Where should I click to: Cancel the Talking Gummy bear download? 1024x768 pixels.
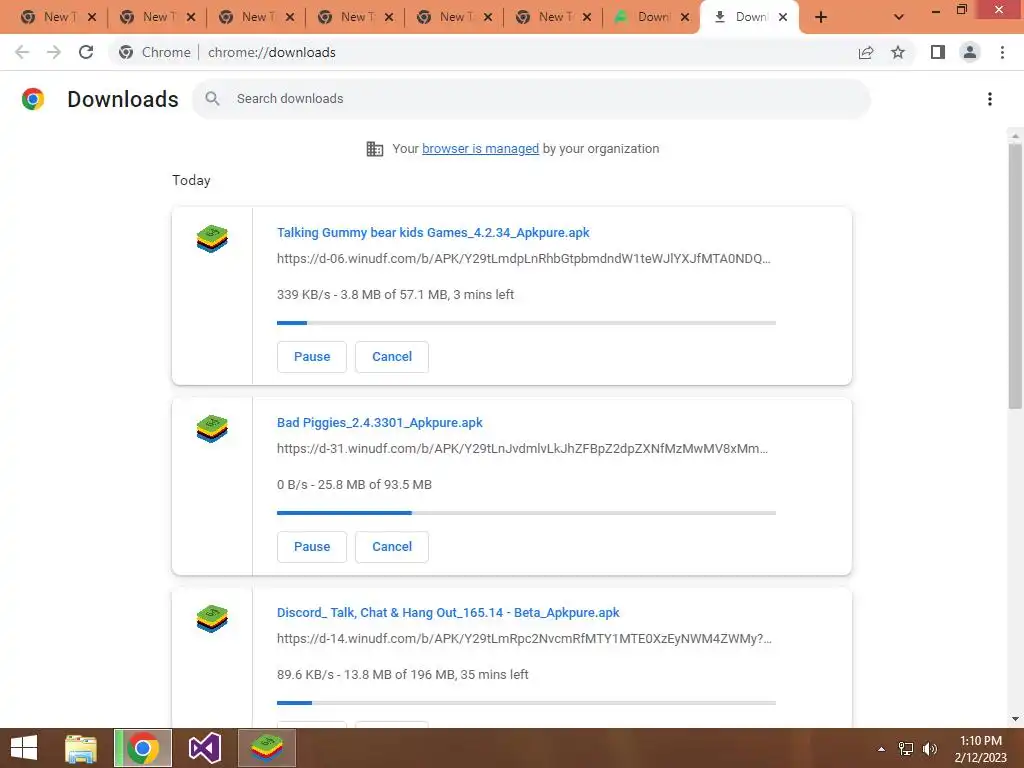(392, 357)
